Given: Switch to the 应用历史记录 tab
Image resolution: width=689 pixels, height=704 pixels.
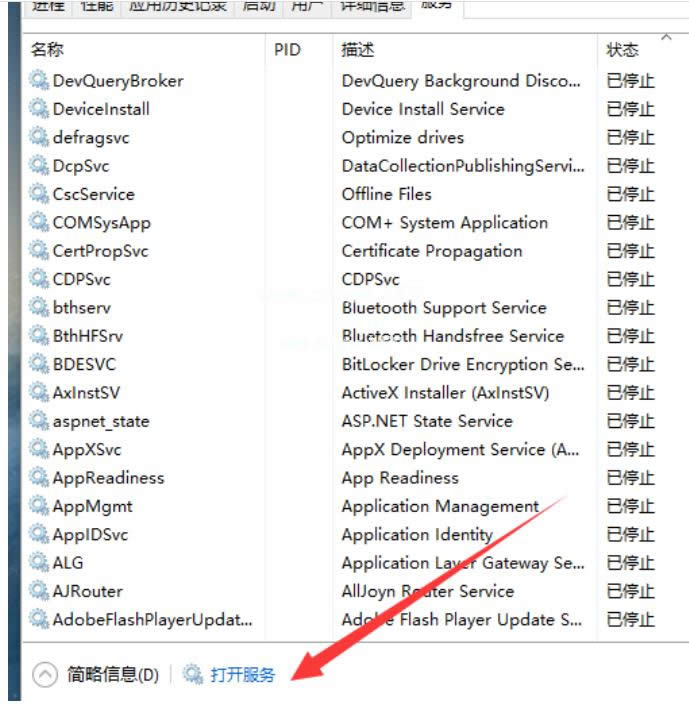Looking at the screenshot, I should [x=178, y=6].
